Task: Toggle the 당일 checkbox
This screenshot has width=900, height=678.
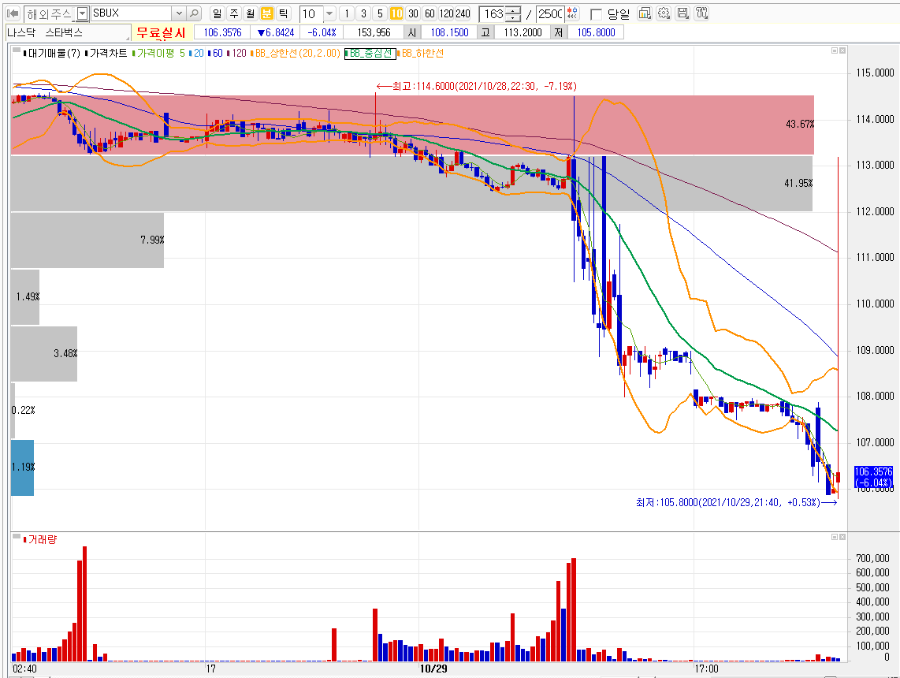Action: pyautogui.click(x=596, y=14)
